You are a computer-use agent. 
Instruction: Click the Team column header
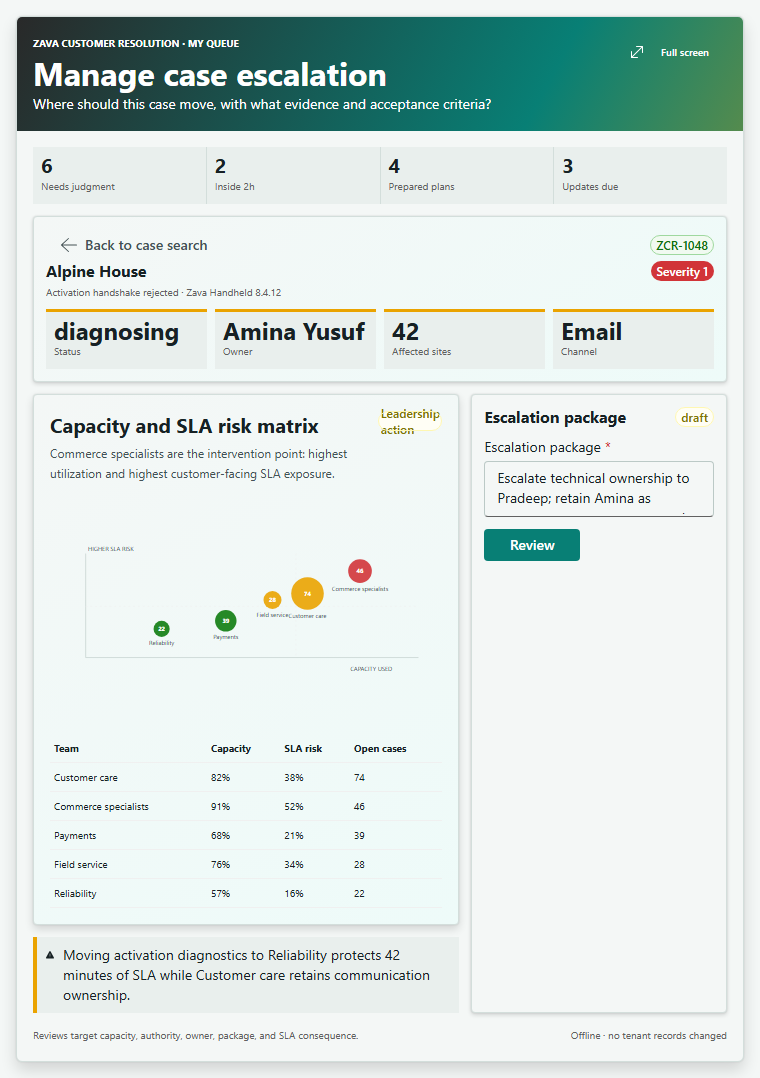tap(67, 749)
